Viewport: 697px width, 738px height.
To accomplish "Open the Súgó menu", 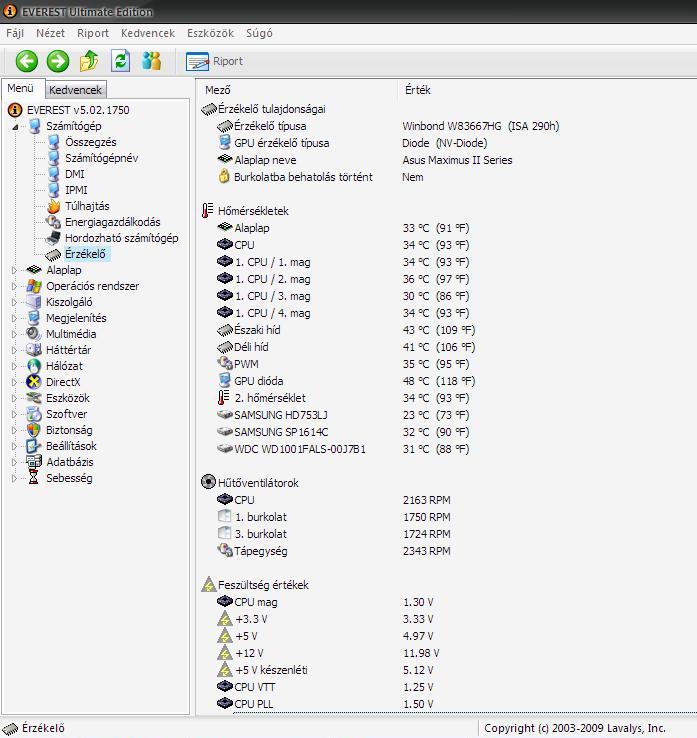I will (x=259, y=33).
